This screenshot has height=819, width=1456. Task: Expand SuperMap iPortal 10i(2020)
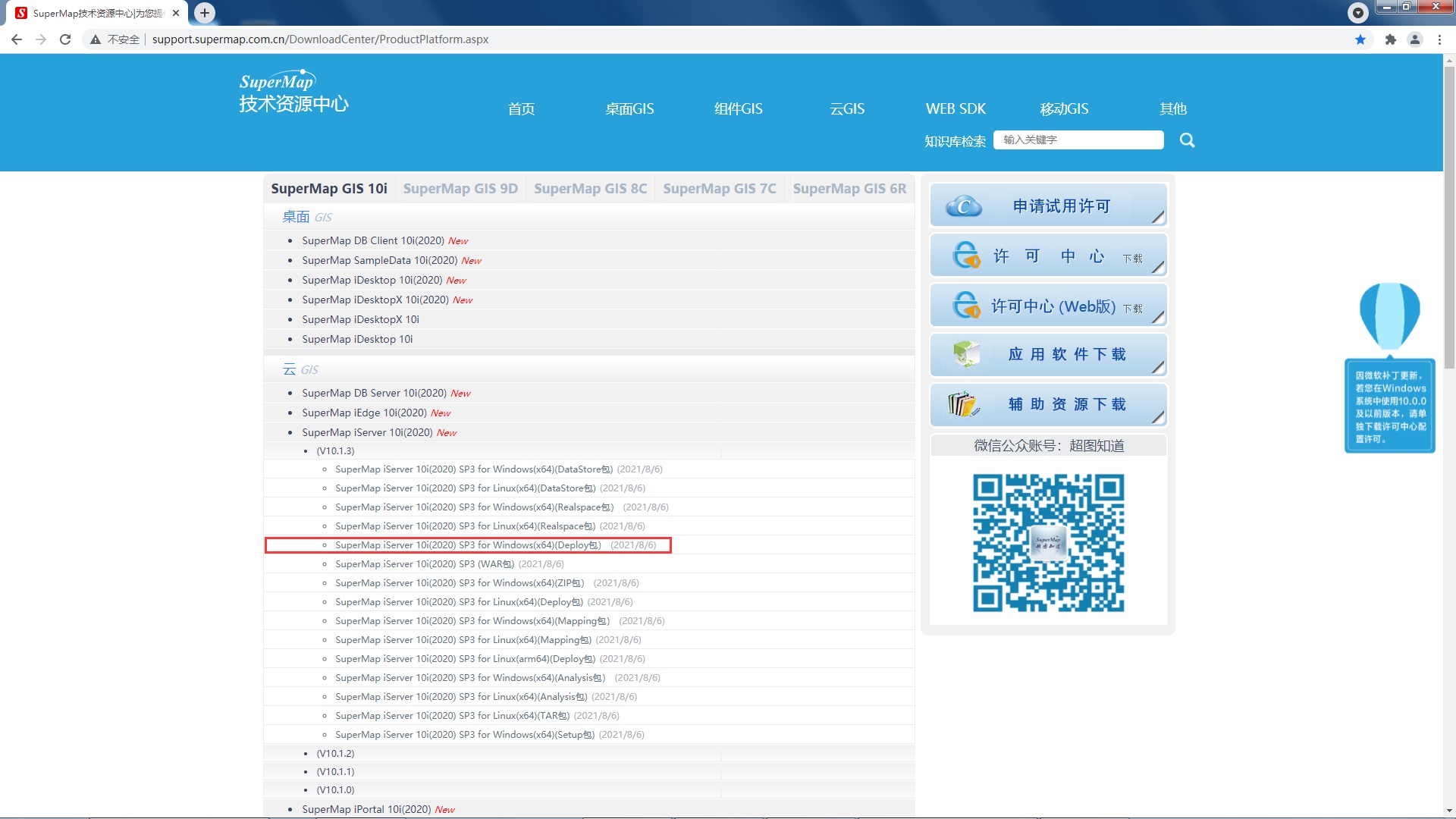368,809
